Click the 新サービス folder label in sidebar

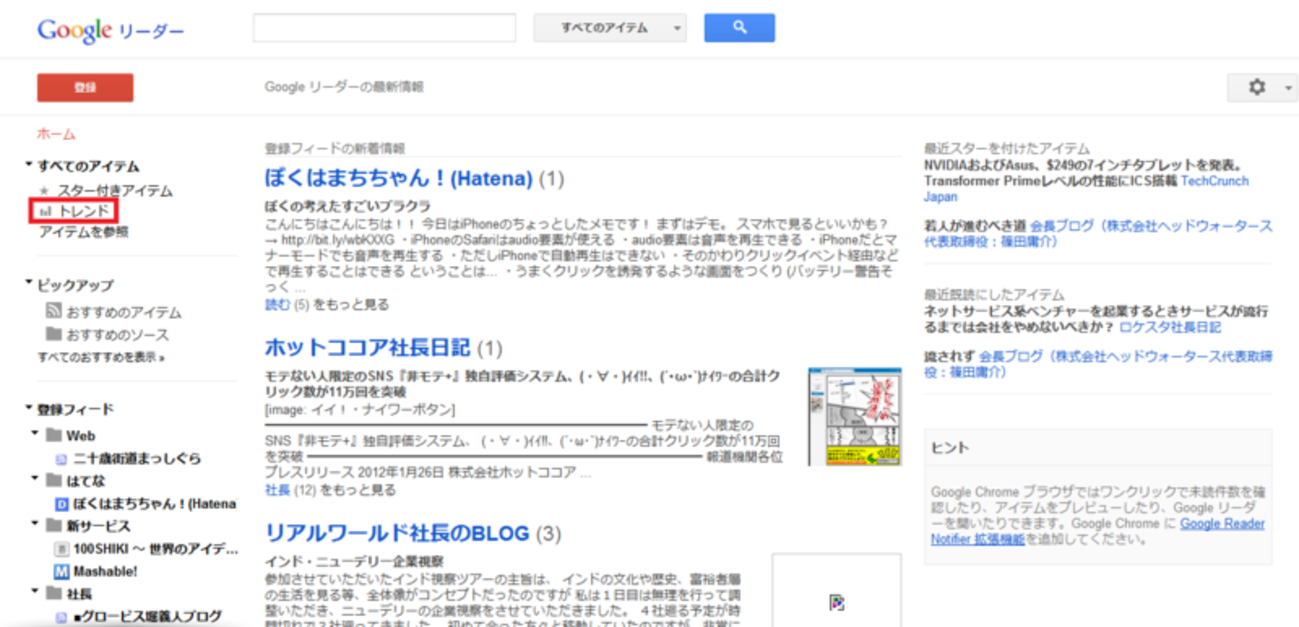[x=98, y=525]
